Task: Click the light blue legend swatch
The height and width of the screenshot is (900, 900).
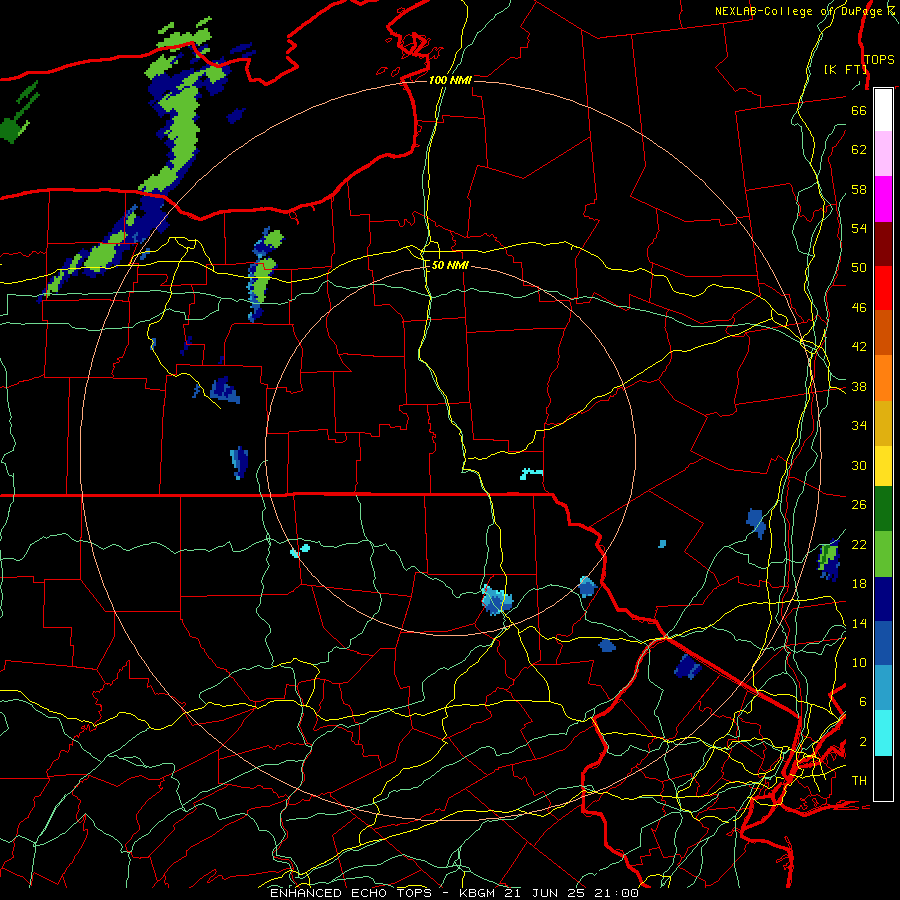Action: coord(883,688)
